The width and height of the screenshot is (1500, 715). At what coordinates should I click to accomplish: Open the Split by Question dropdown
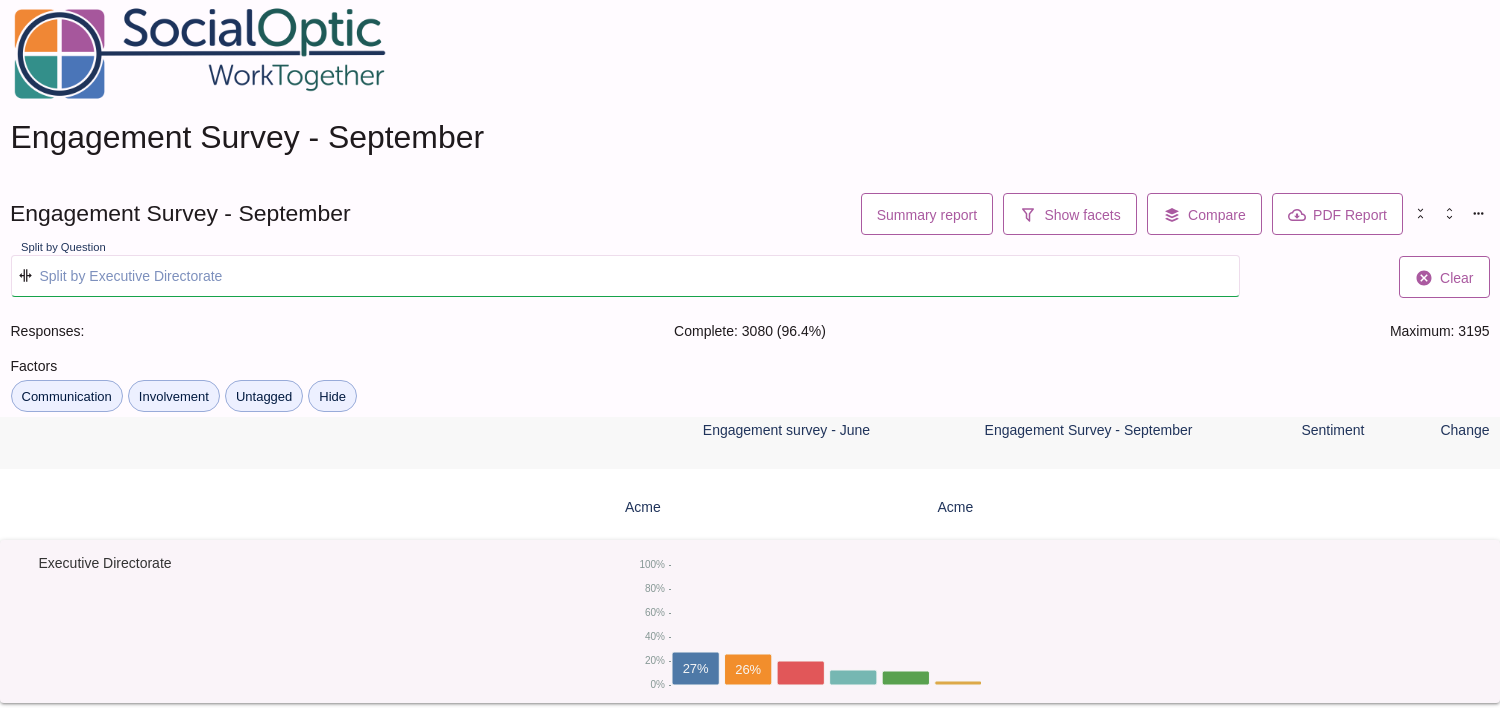(625, 276)
